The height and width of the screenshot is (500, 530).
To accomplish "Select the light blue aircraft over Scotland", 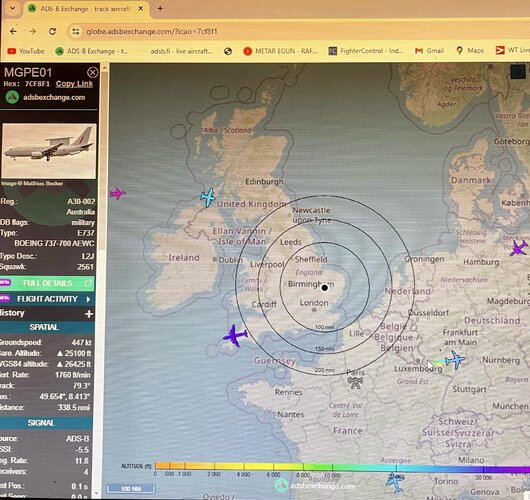I will pyautogui.click(x=208, y=197).
